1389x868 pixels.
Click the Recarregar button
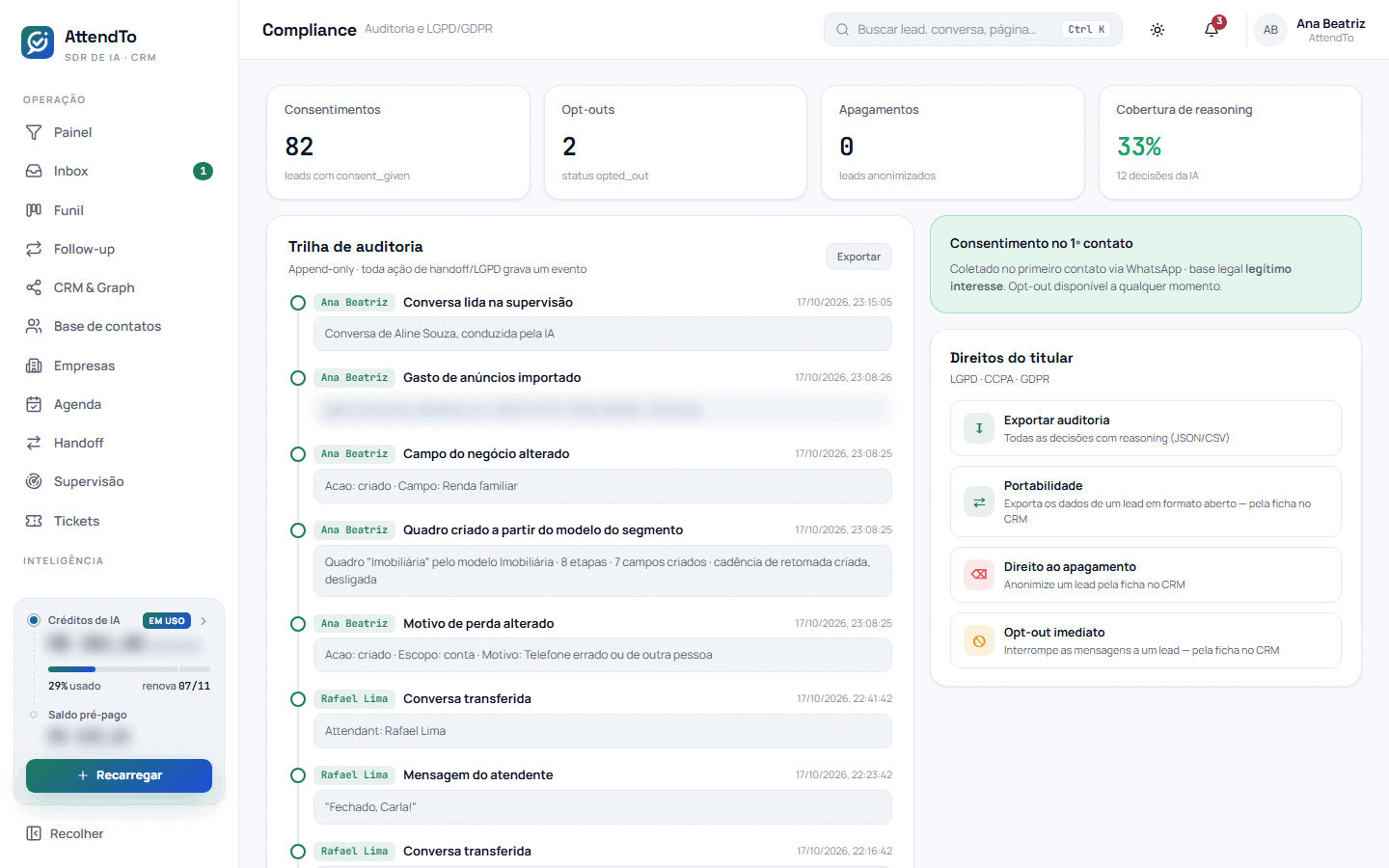(119, 775)
